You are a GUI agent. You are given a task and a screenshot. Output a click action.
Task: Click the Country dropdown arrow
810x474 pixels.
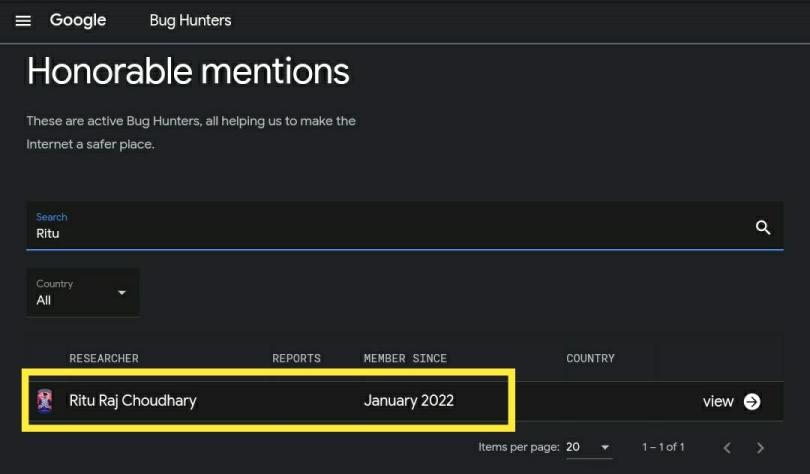pos(121,293)
